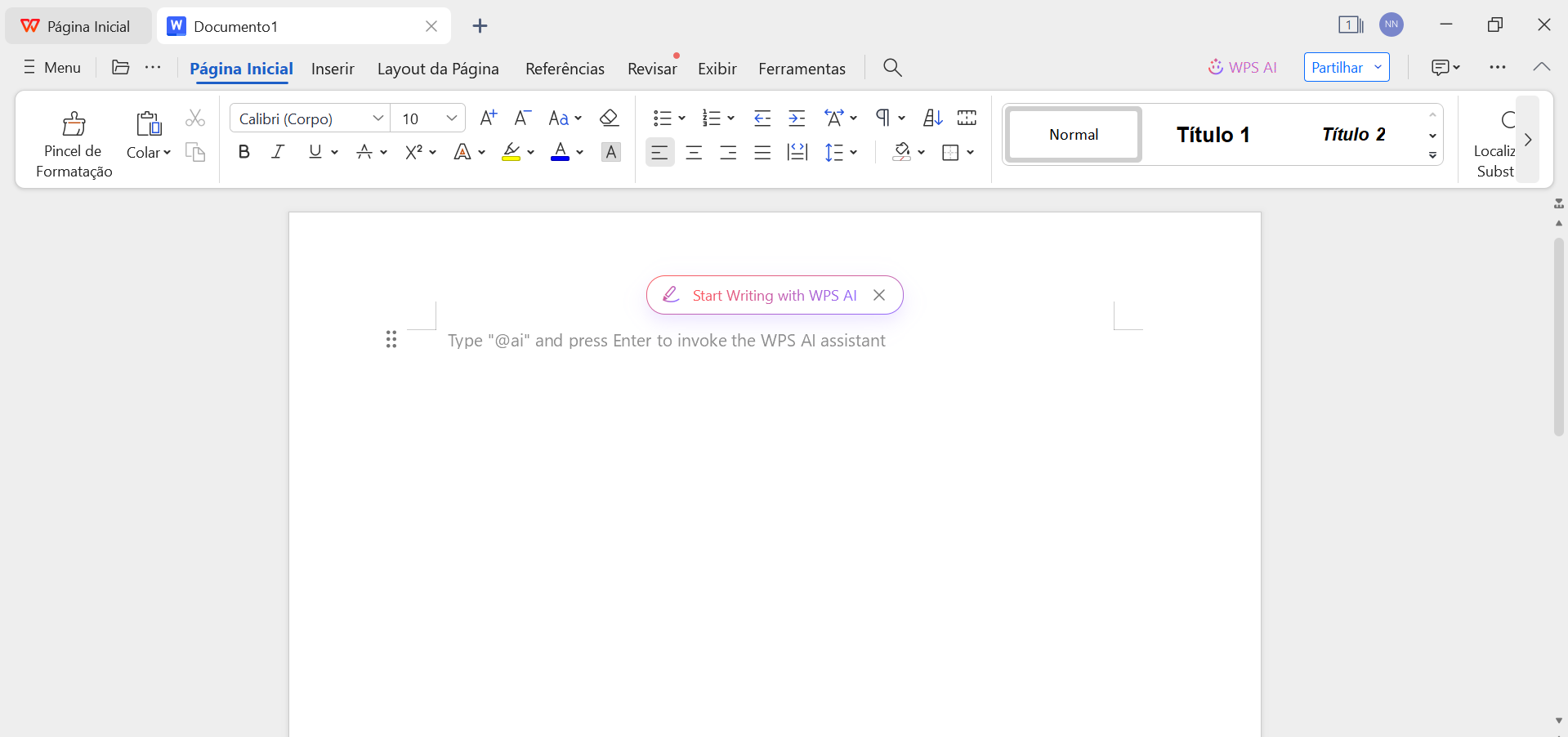Switch to the Referências tab

tap(565, 69)
